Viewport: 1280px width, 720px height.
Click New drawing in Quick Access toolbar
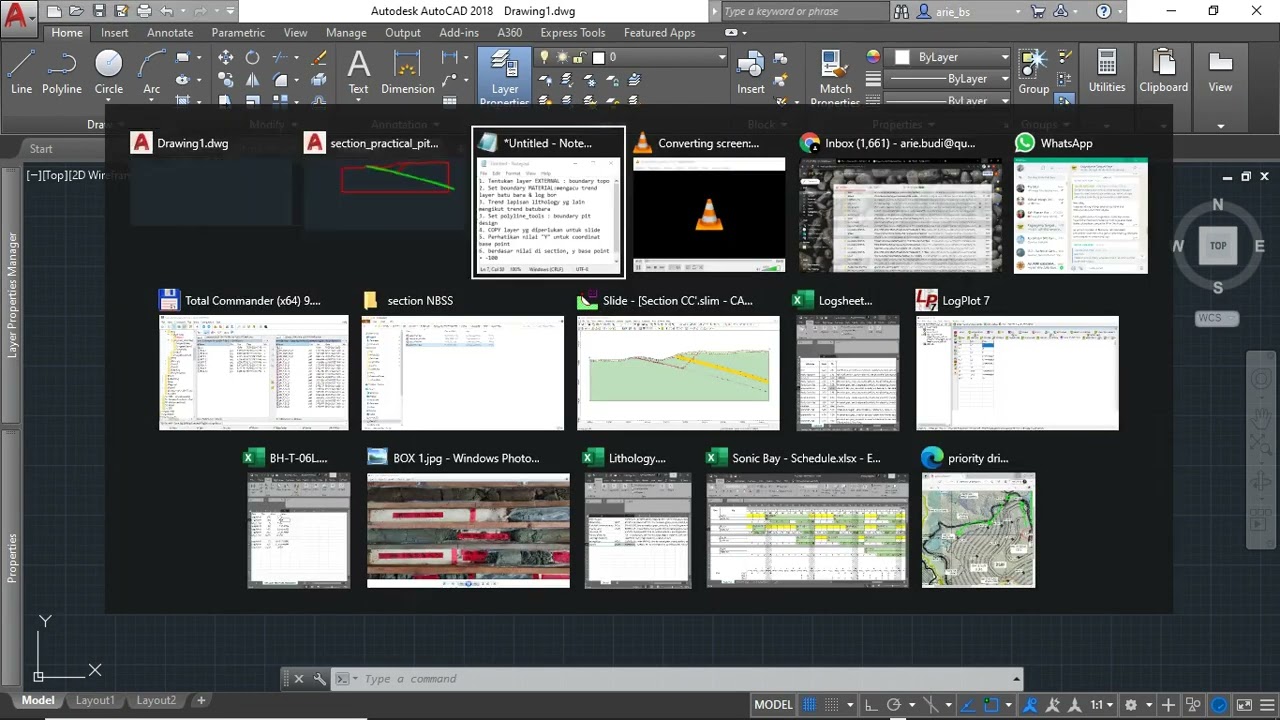pyautogui.click(x=53, y=12)
